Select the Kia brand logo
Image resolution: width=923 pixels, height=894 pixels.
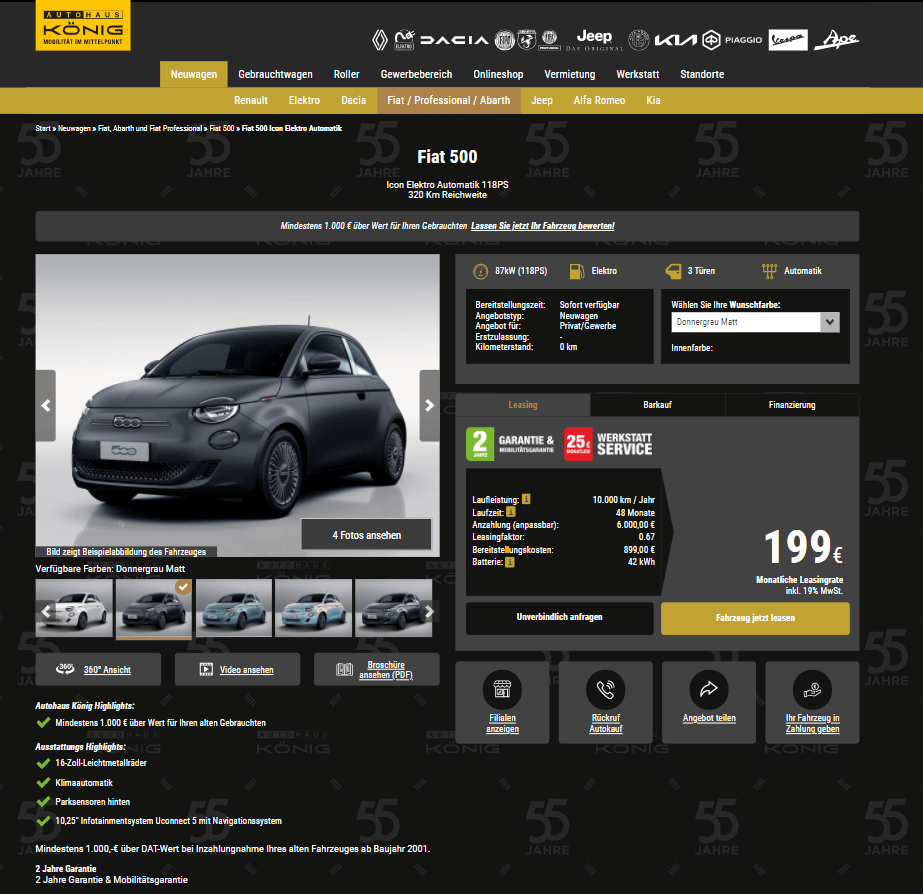coord(676,40)
